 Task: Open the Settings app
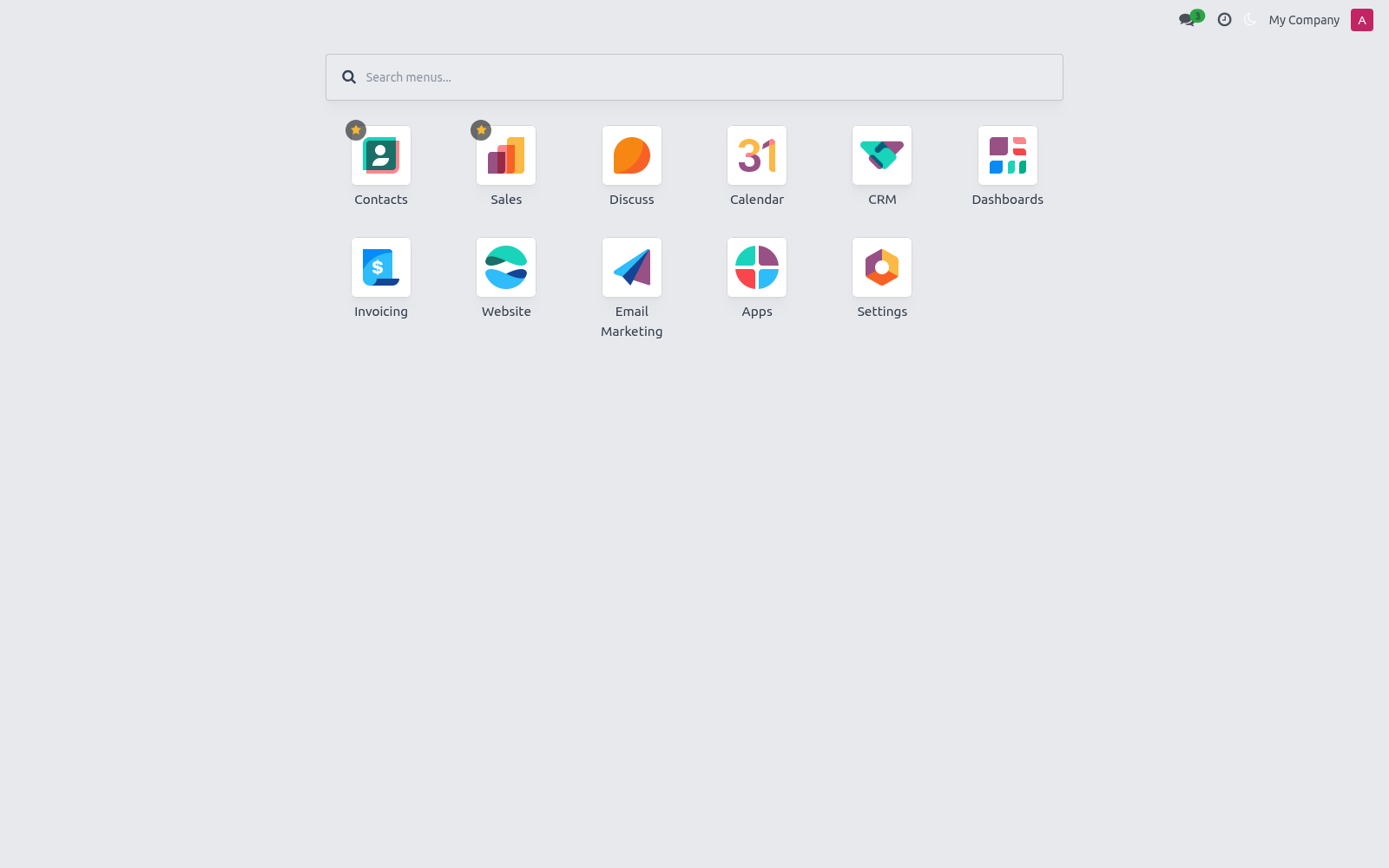pyautogui.click(x=882, y=267)
